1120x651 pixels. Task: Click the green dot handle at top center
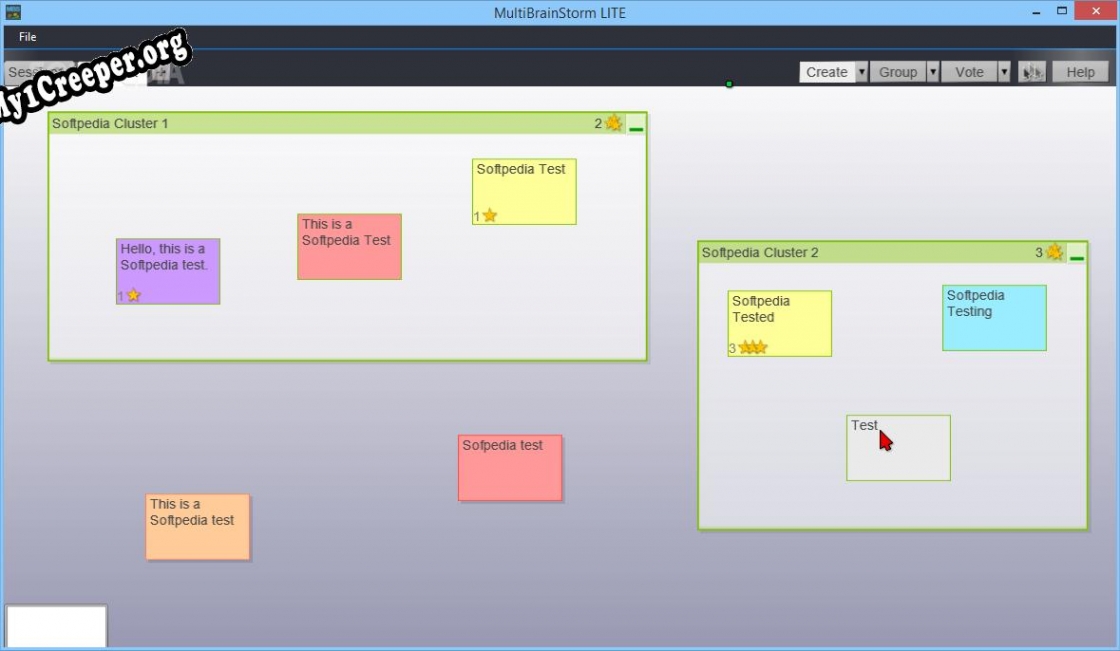coord(729,84)
